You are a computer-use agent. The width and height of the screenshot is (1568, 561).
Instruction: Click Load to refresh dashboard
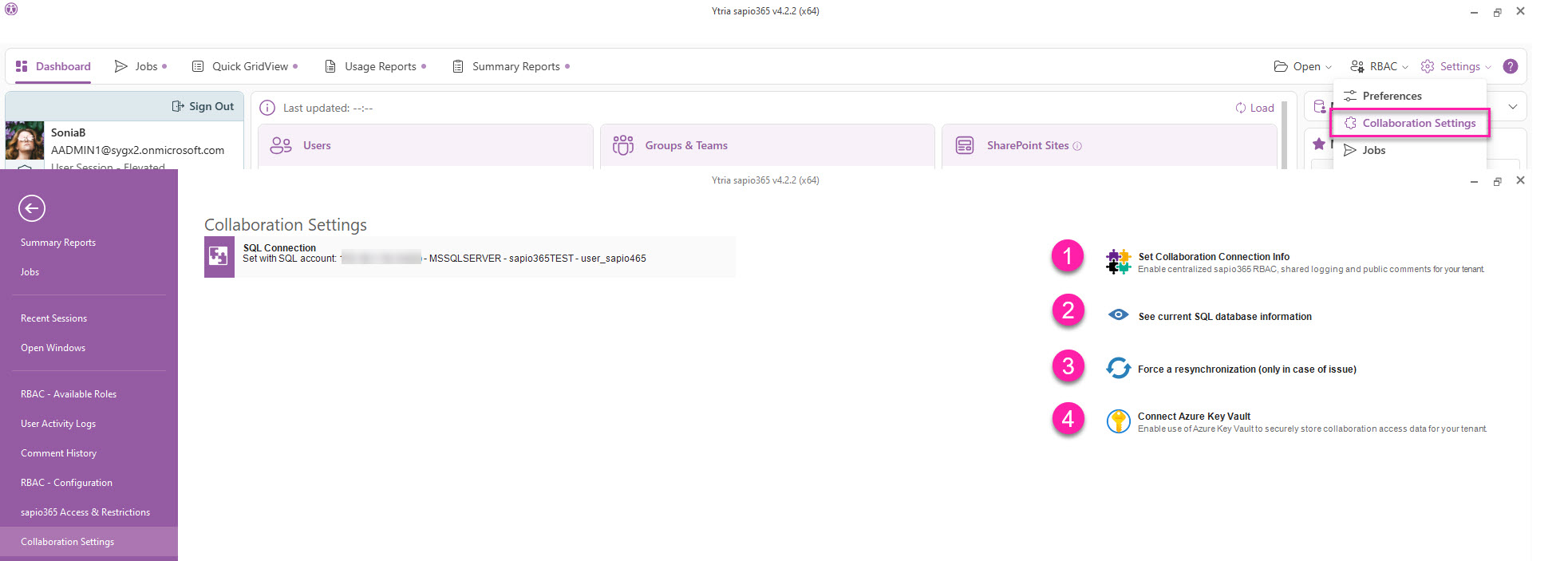(x=1255, y=108)
